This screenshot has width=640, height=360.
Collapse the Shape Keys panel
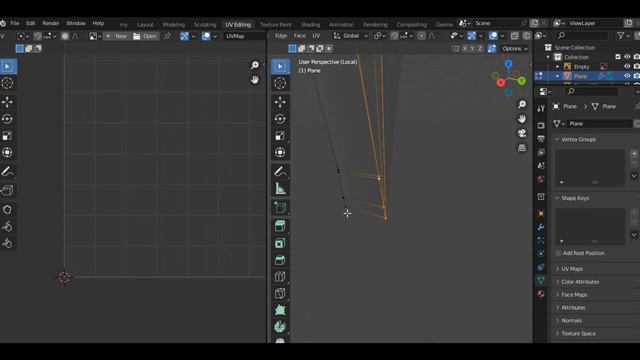[x=575, y=198]
